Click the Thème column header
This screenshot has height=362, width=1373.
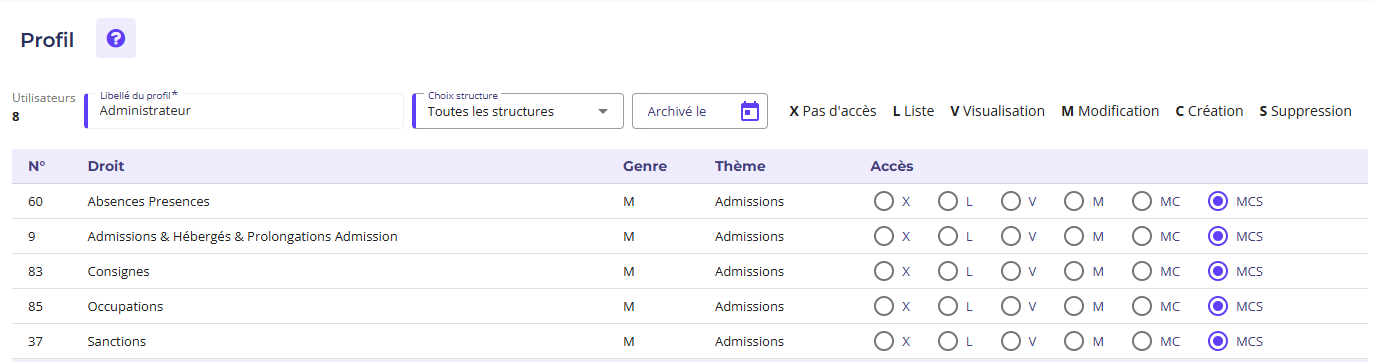[740, 166]
